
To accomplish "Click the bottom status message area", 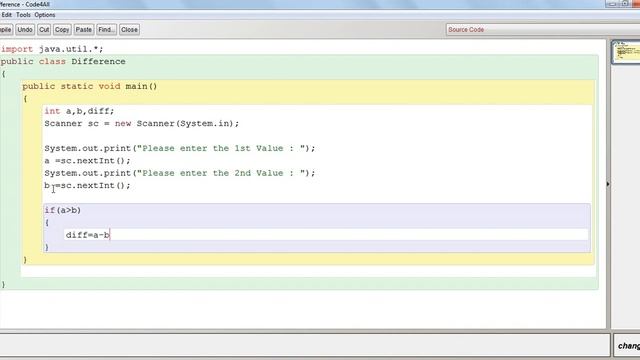I will point(304,345).
